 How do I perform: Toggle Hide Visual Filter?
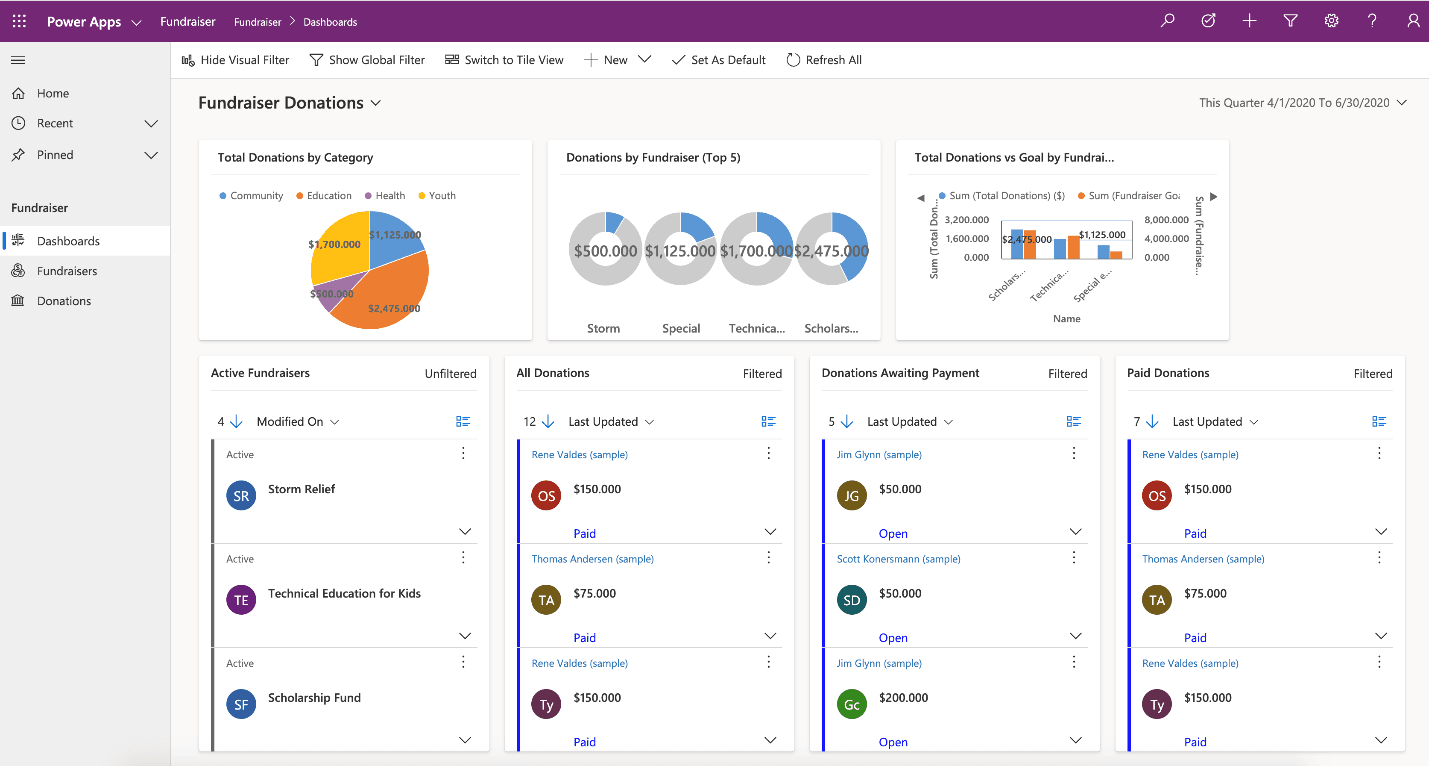235,60
